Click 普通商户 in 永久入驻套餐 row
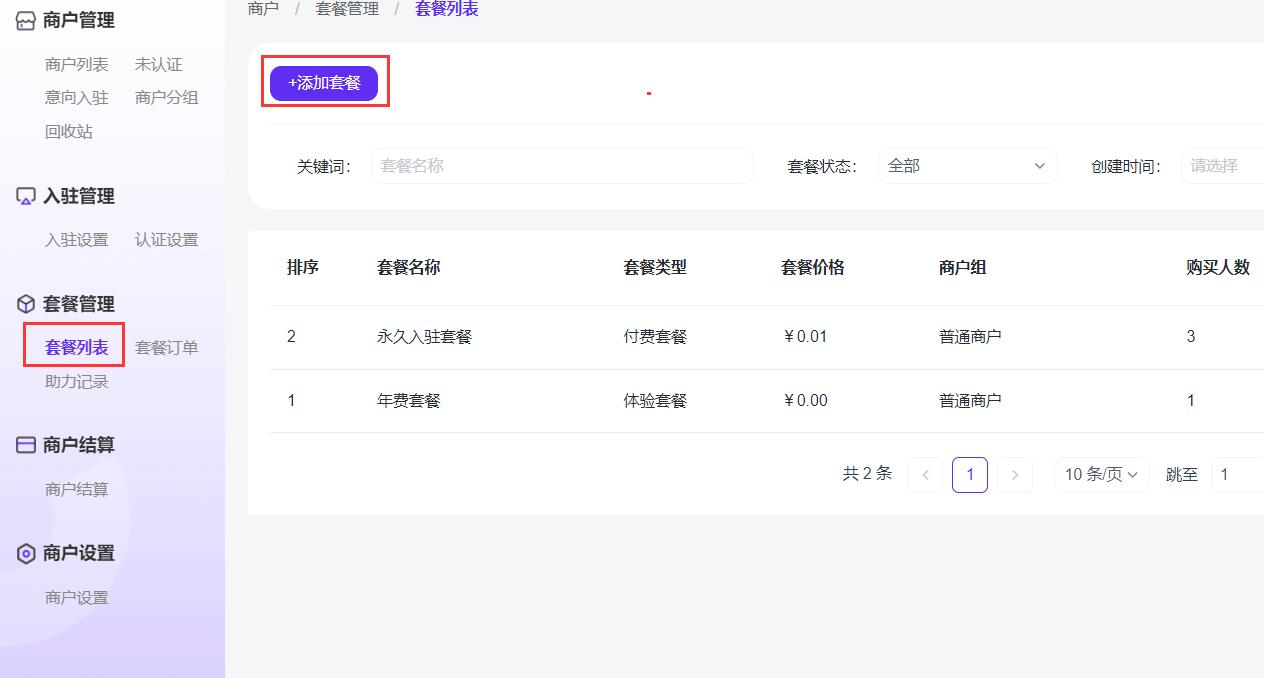1264x678 pixels. coord(970,337)
